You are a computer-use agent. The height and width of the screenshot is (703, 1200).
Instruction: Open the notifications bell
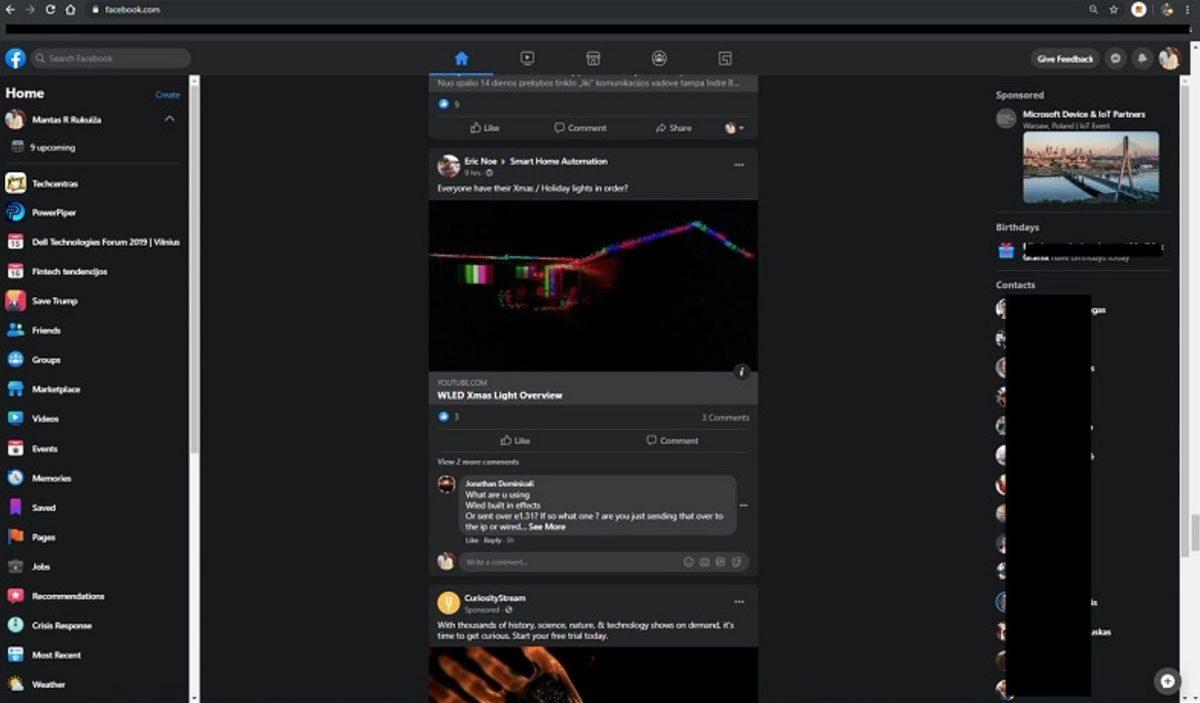click(x=1142, y=59)
